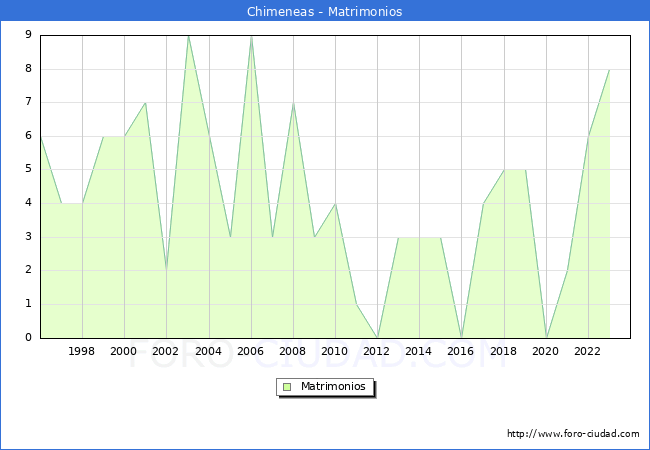650x450 pixels.
Task: Click the y-axis value 3
Action: 28,237
